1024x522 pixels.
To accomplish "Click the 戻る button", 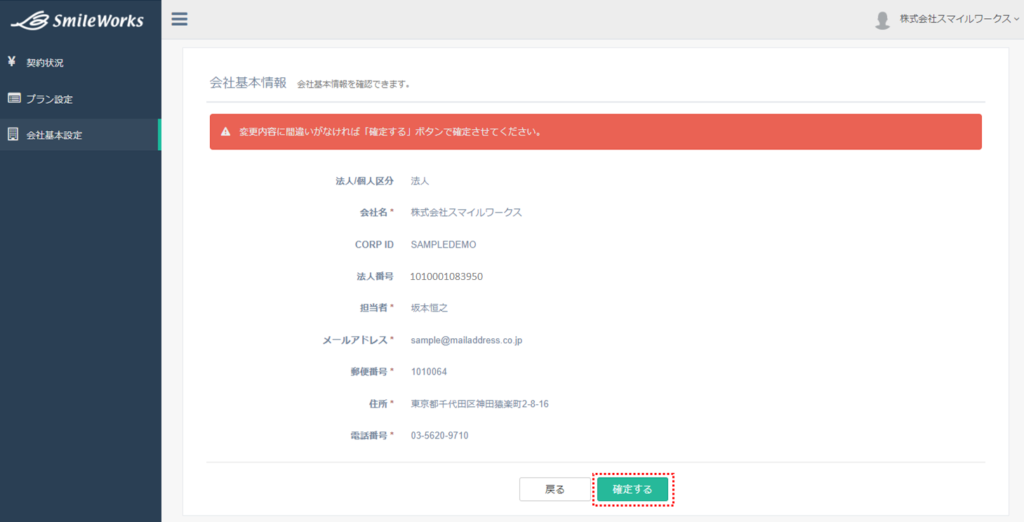I will (554, 489).
